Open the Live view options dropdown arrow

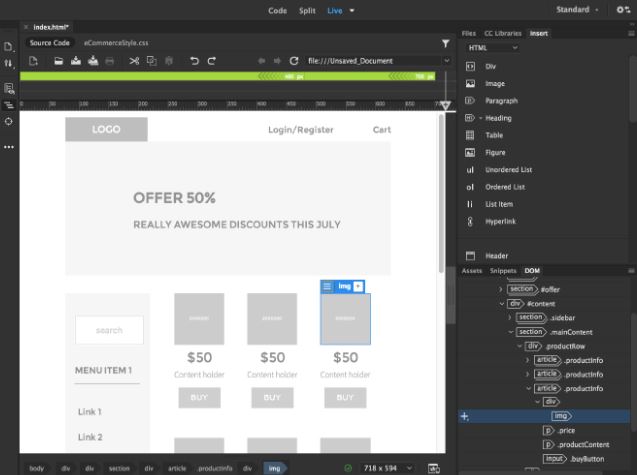coord(352,11)
